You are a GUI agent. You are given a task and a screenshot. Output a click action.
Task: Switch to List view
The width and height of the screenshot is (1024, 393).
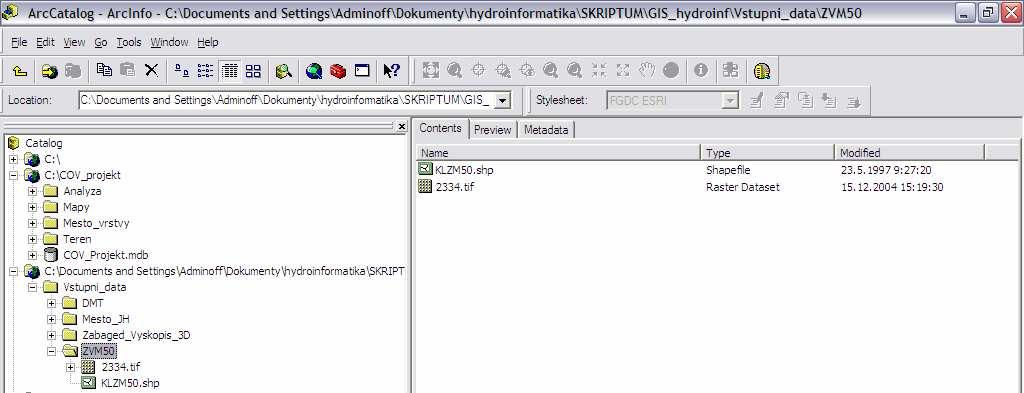coord(205,71)
